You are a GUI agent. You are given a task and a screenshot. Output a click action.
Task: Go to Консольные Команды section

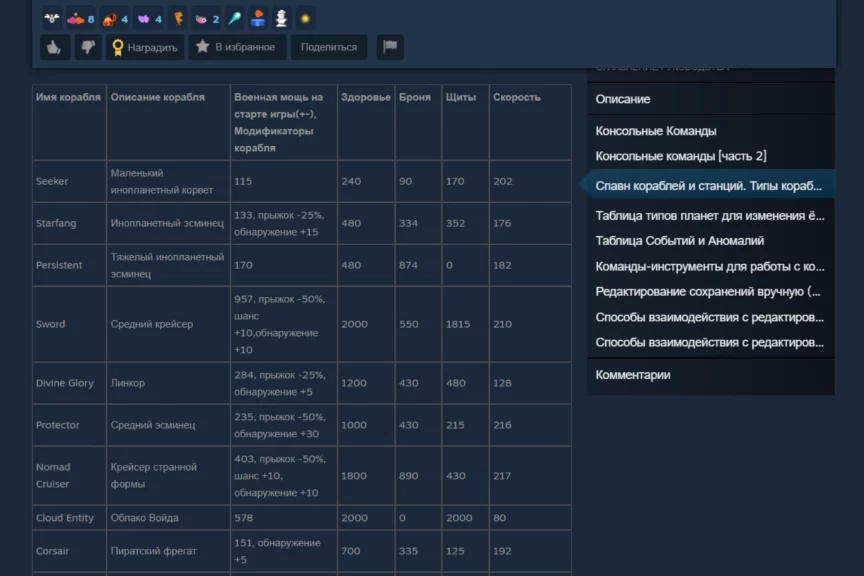pos(656,131)
